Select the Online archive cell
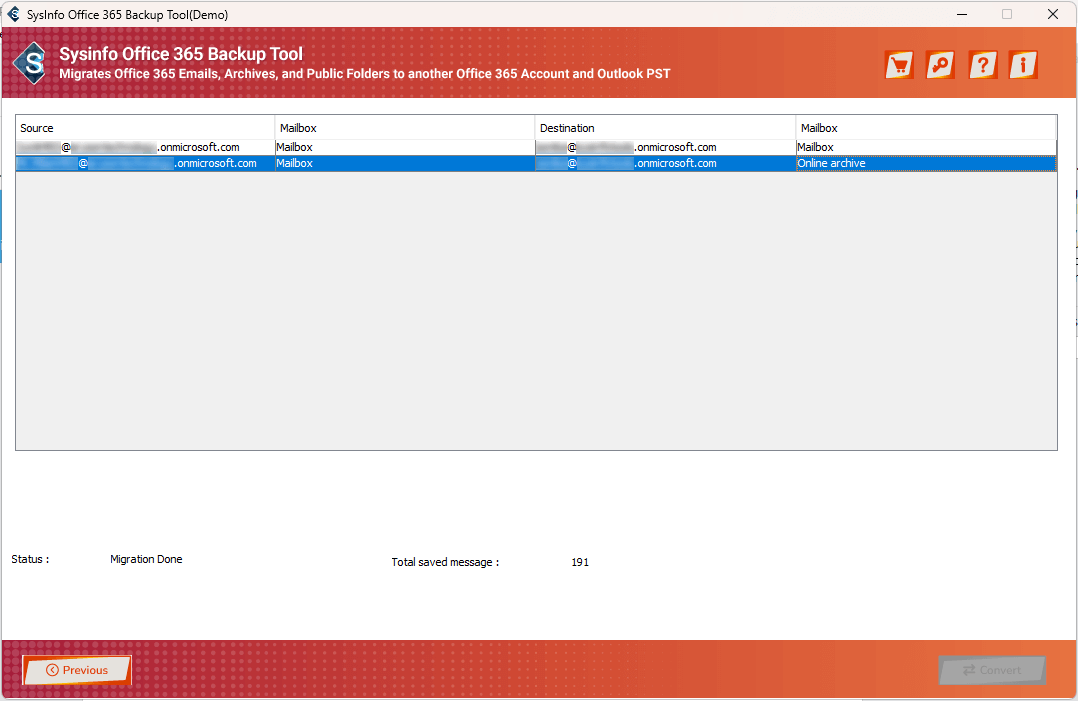The image size is (1078, 701). click(926, 164)
